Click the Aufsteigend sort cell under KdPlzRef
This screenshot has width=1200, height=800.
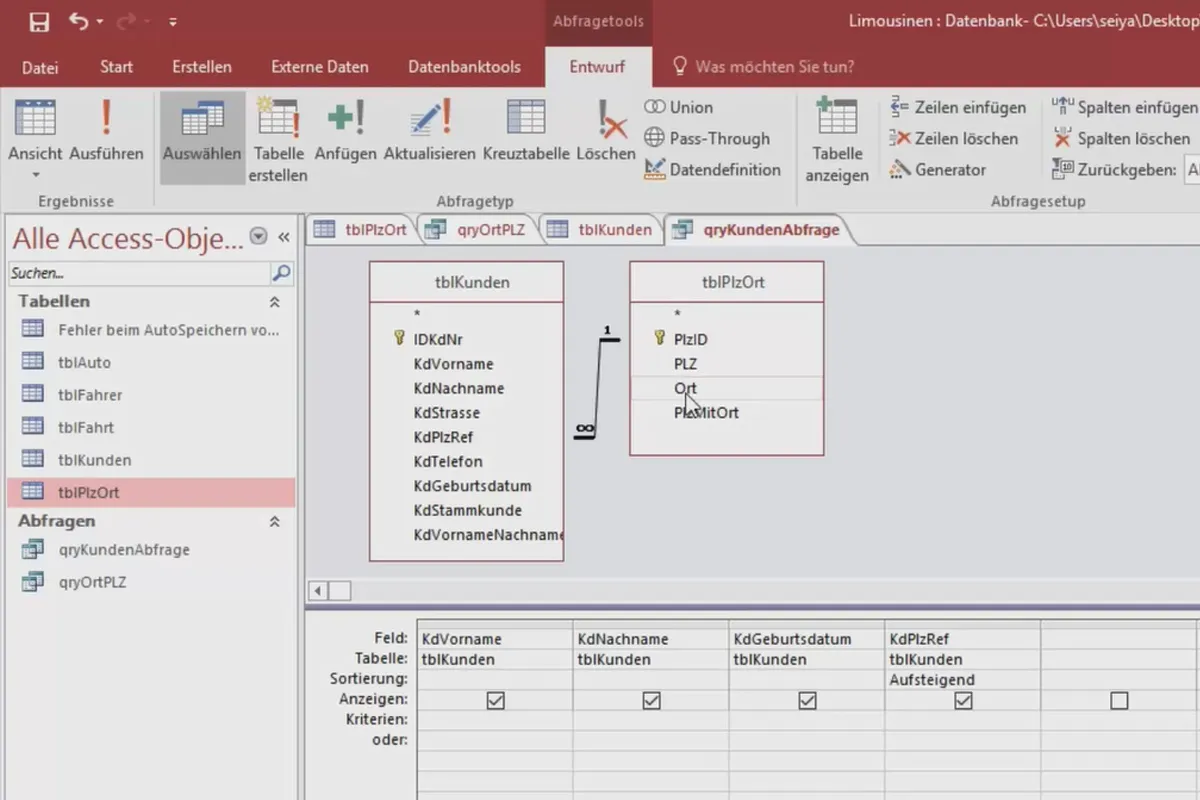click(962, 680)
